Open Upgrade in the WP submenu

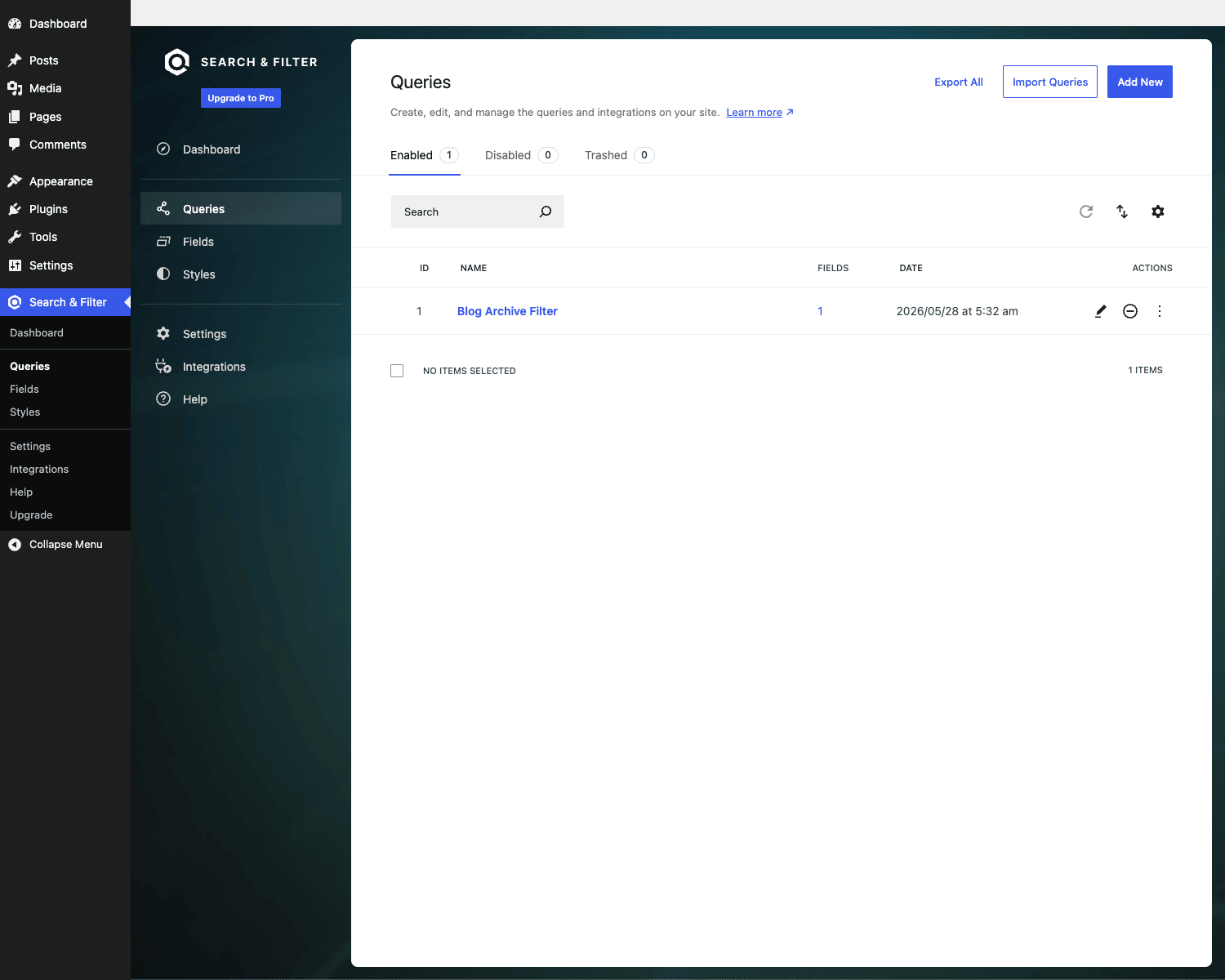point(31,515)
